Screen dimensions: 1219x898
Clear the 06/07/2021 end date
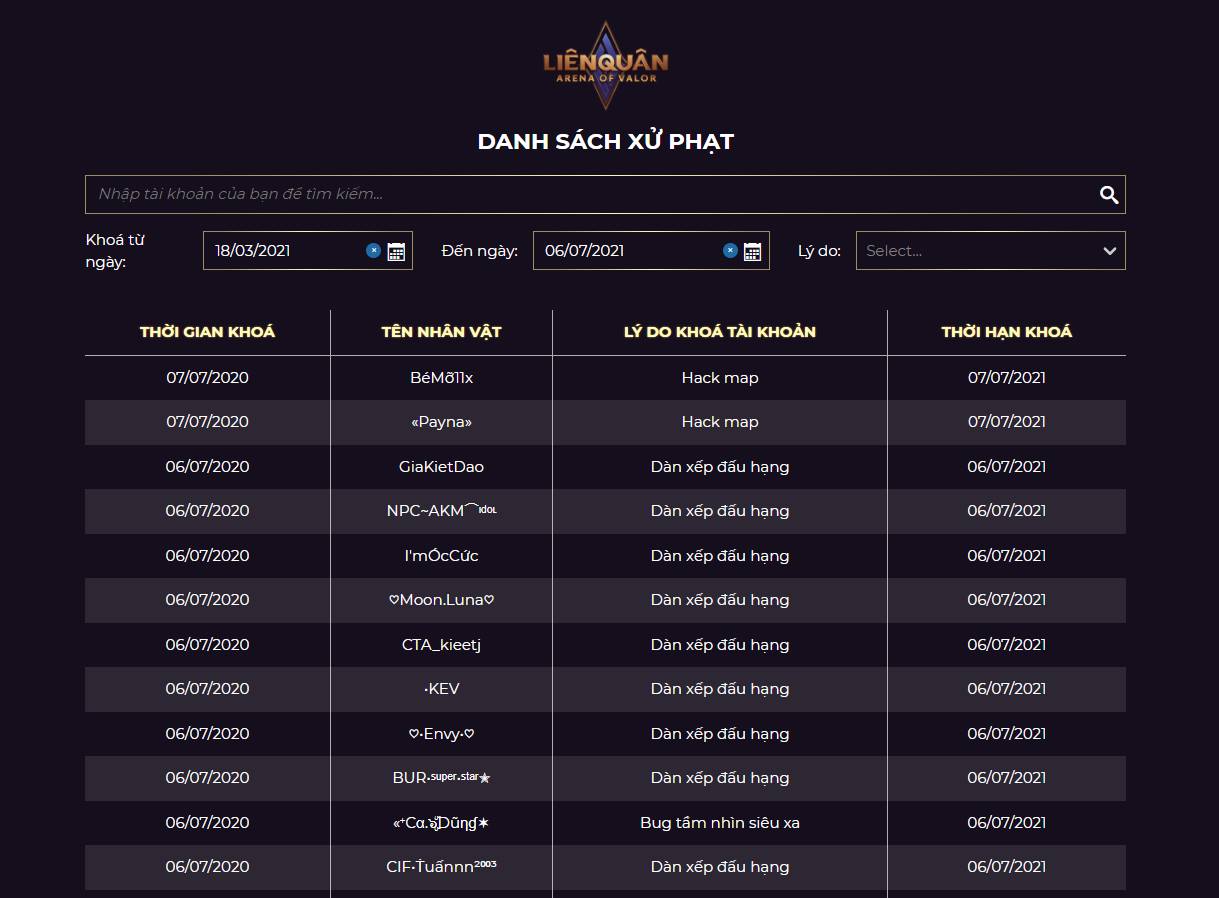tap(730, 251)
